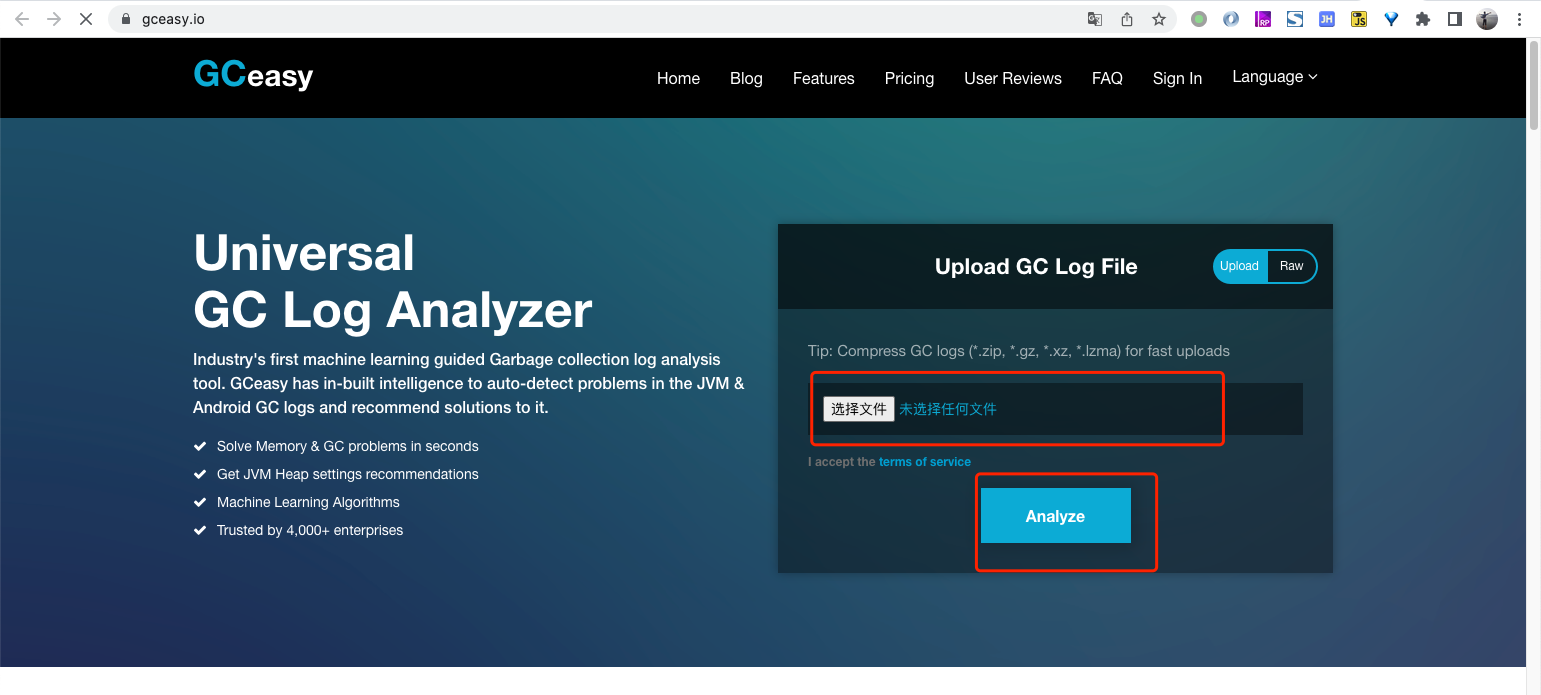The height and width of the screenshot is (695, 1541).
Task: Click the share page icon
Action: tap(1127, 19)
